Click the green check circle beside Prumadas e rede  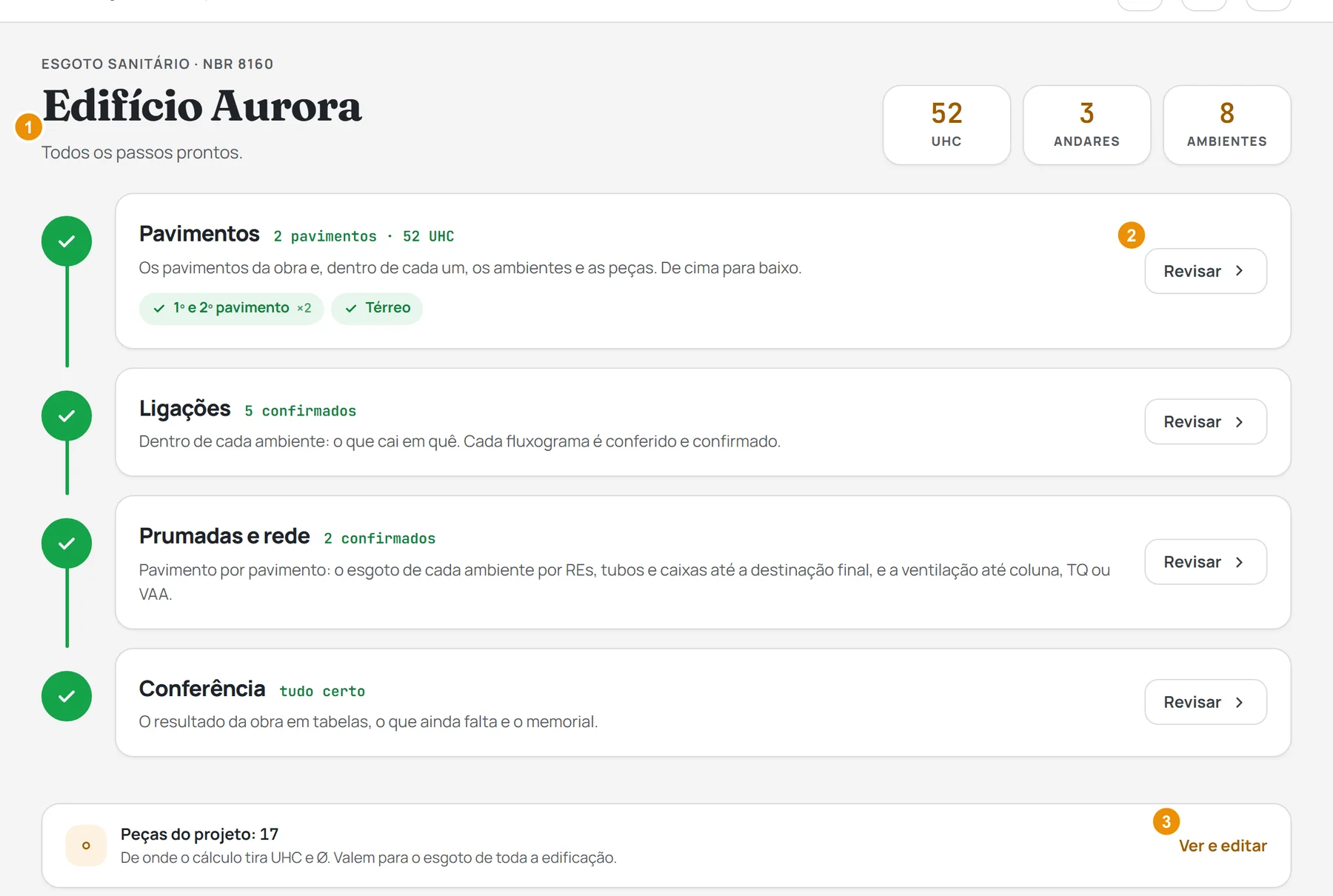[x=67, y=544]
